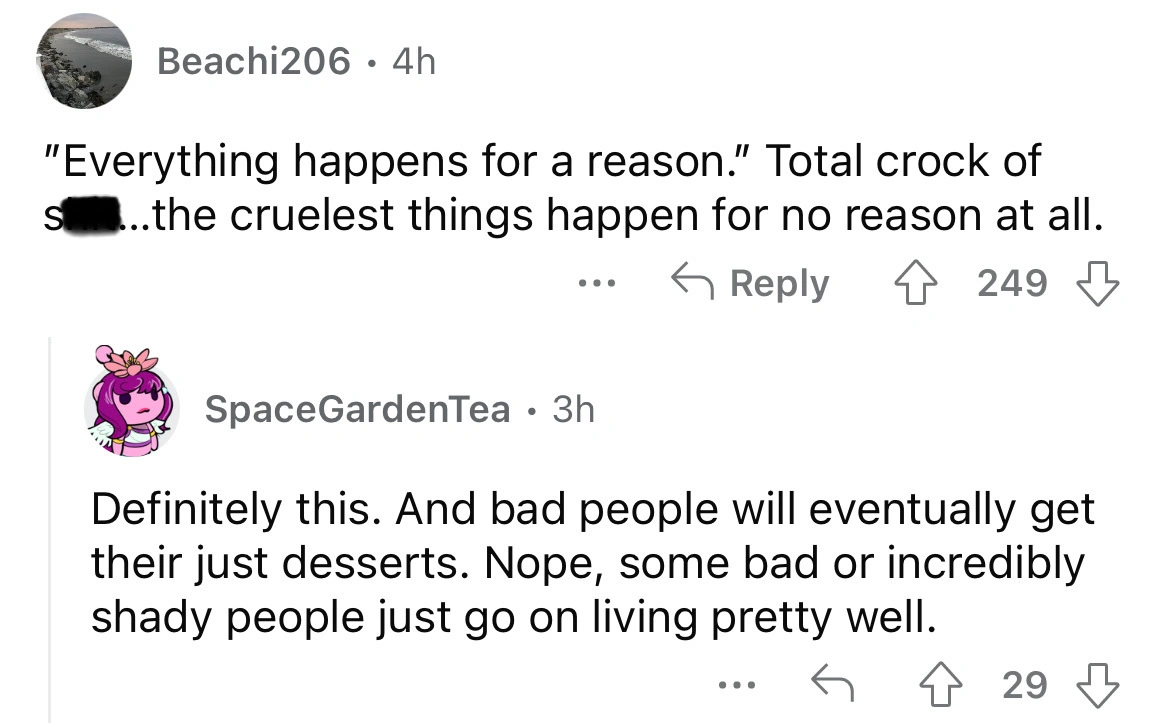Open the SpaceGardenTea username link
Viewport: 1170px width, 723px height.
point(357,409)
